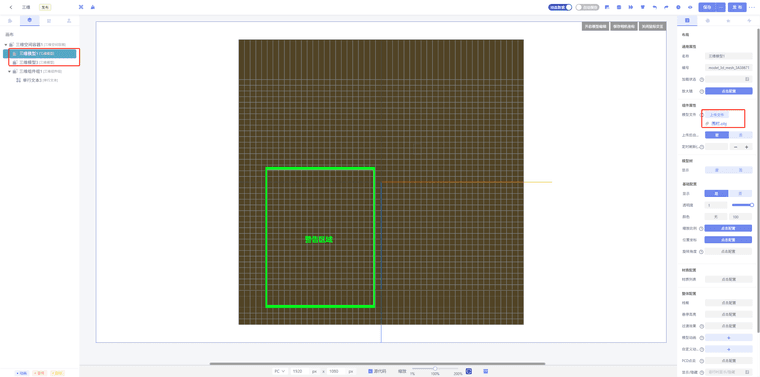Click the transparency slider handle
Viewport: 760px width, 377px height.
click(x=752, y=205)
